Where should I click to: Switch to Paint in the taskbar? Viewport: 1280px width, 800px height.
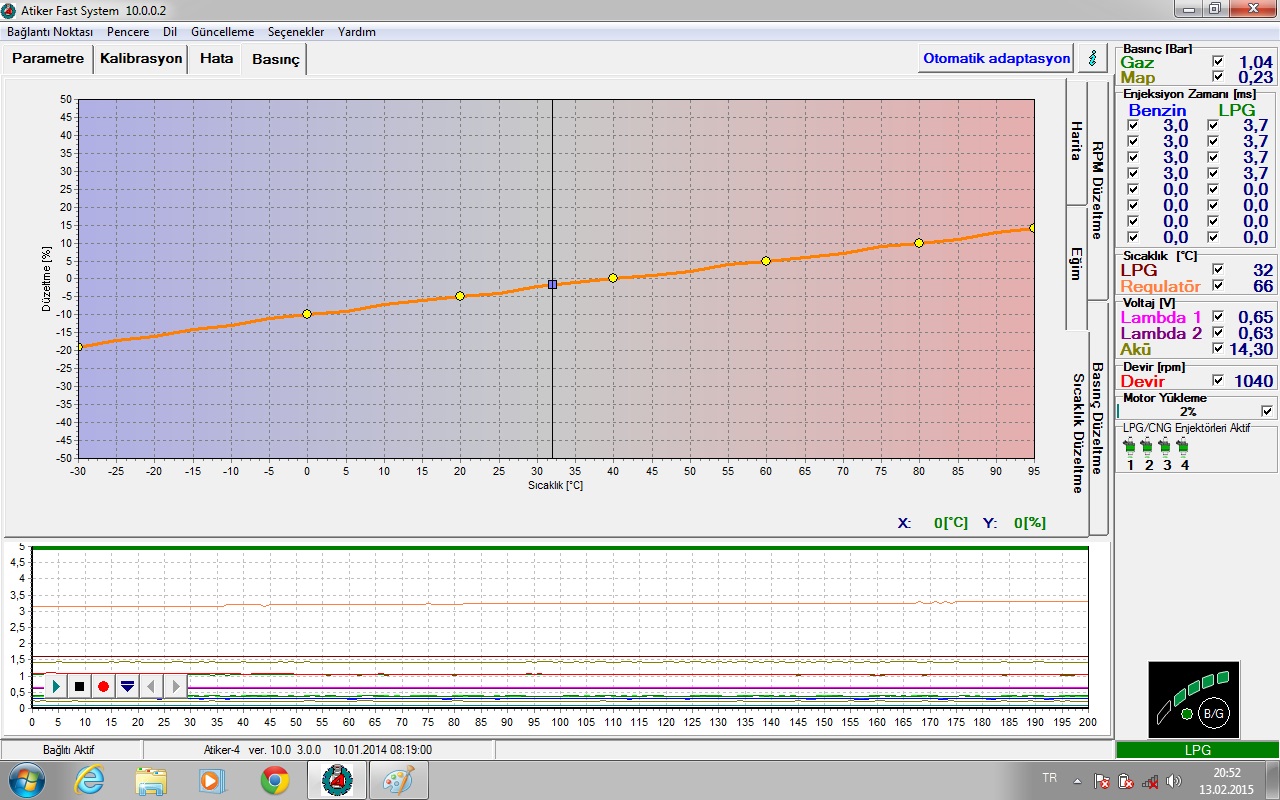tap(399, 780)
